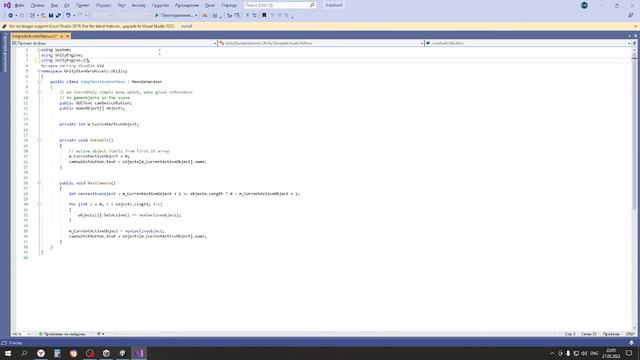640x360 pixels.
Task: Open the Windows Start menu
Action: 8,353
